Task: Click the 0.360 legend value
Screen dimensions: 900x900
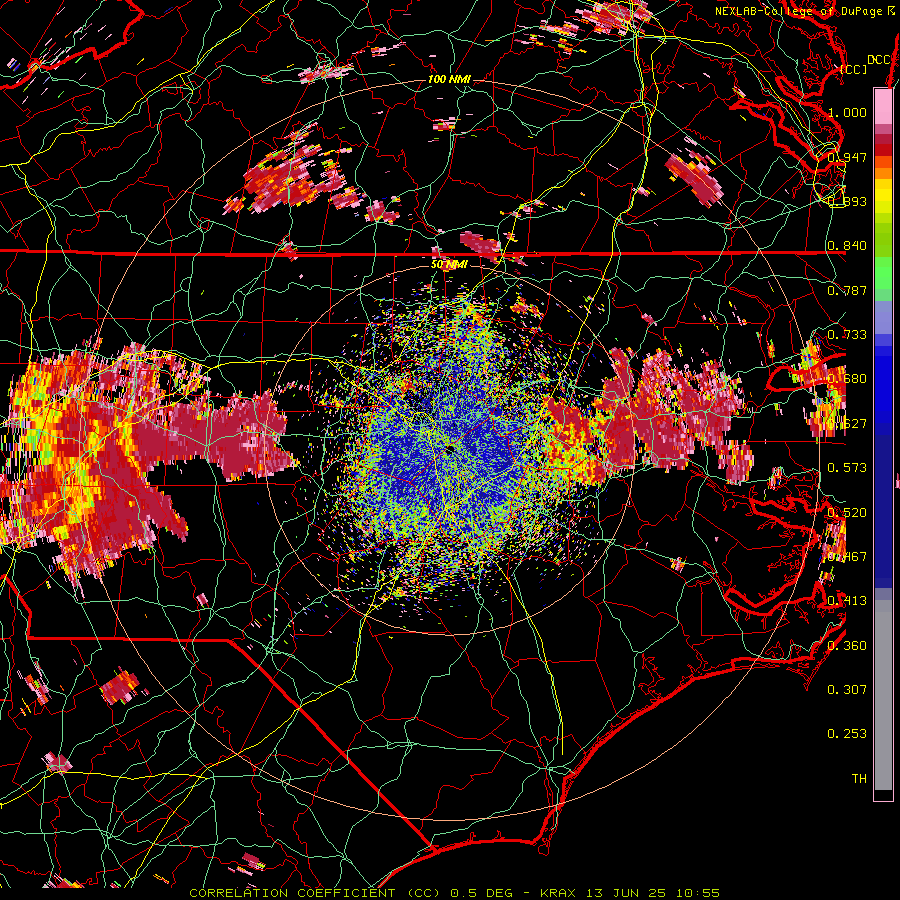Action: tap(847, 646)
